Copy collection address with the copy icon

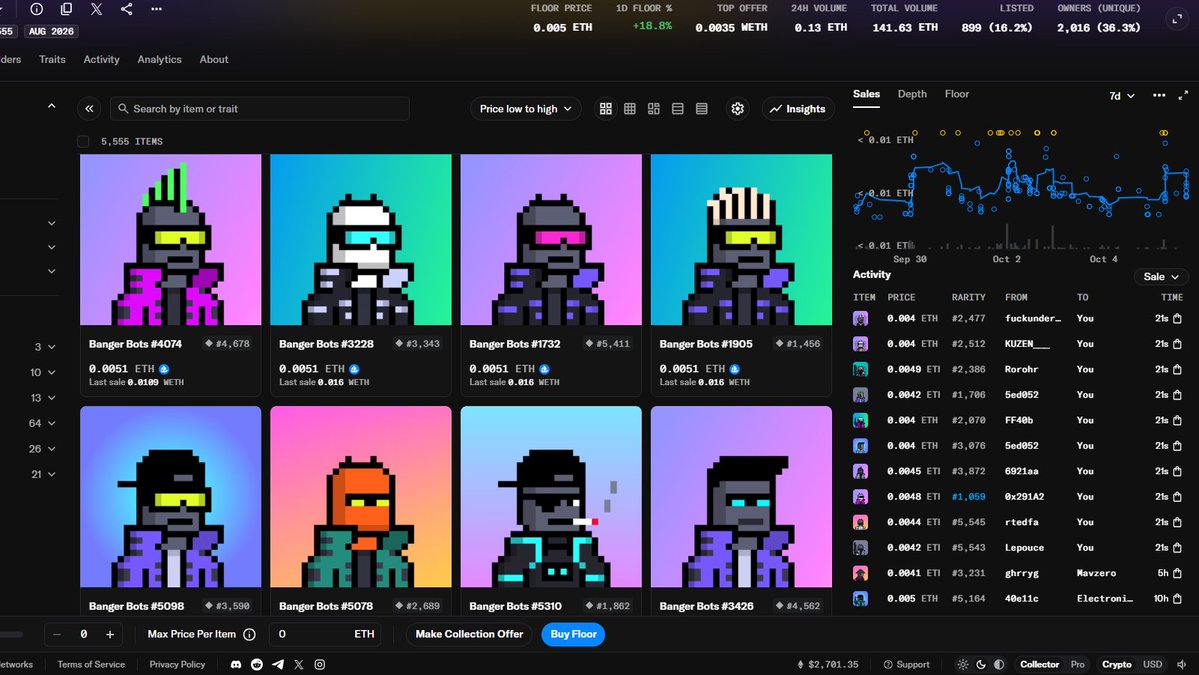click(x=67, y=9)
